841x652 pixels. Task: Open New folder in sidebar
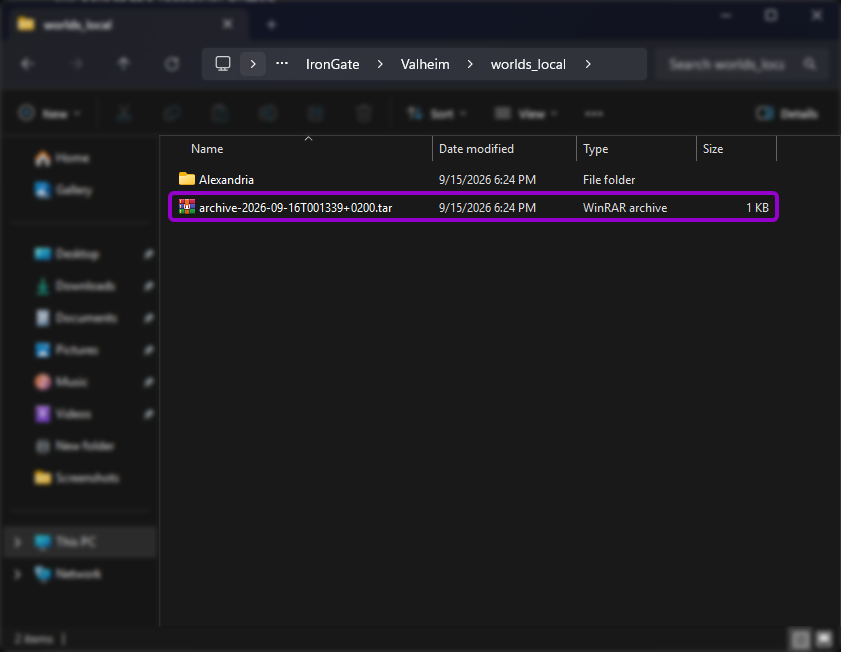(x=75, y=446)
